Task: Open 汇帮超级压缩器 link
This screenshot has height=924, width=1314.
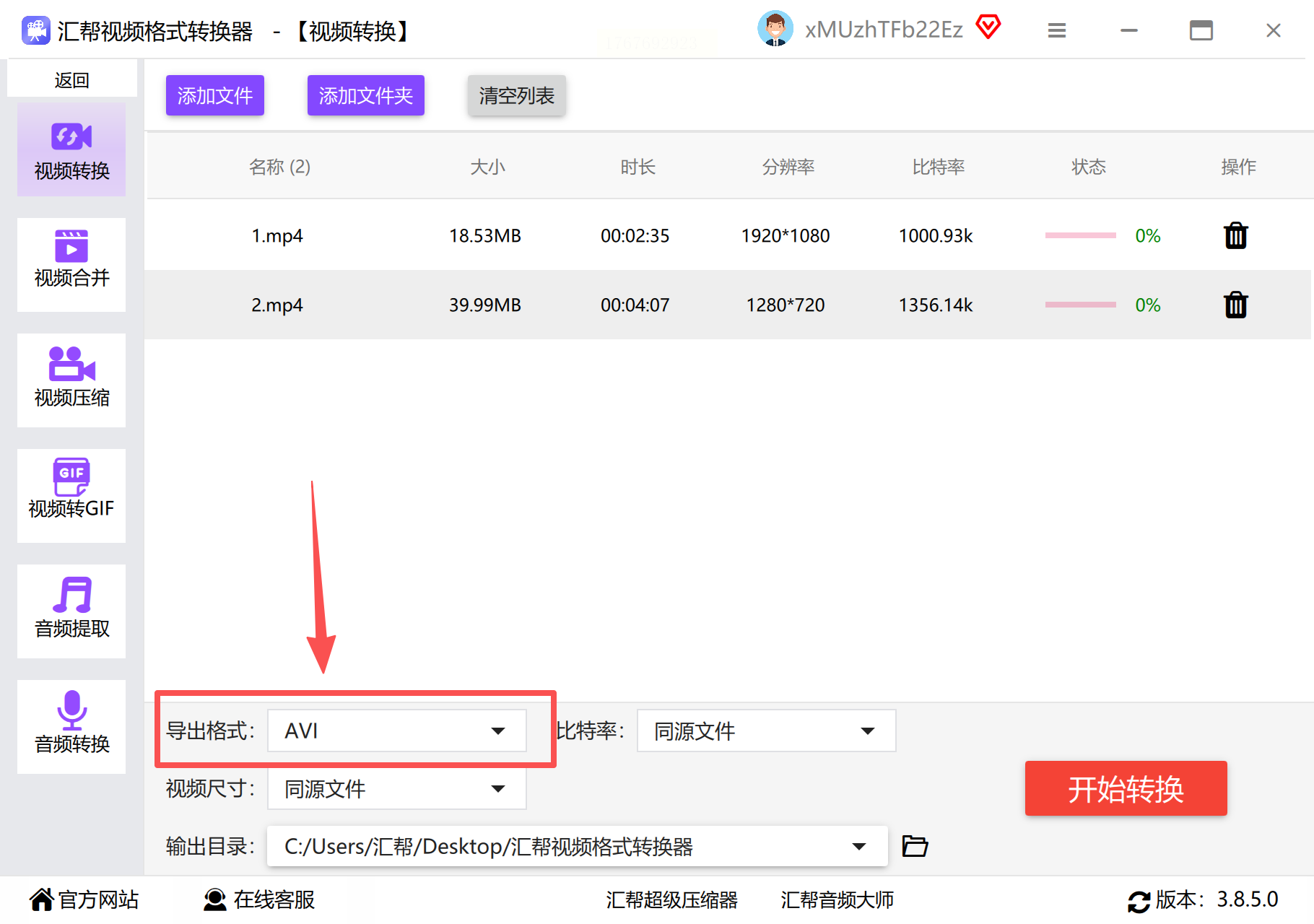Action: tap(671, 899)
